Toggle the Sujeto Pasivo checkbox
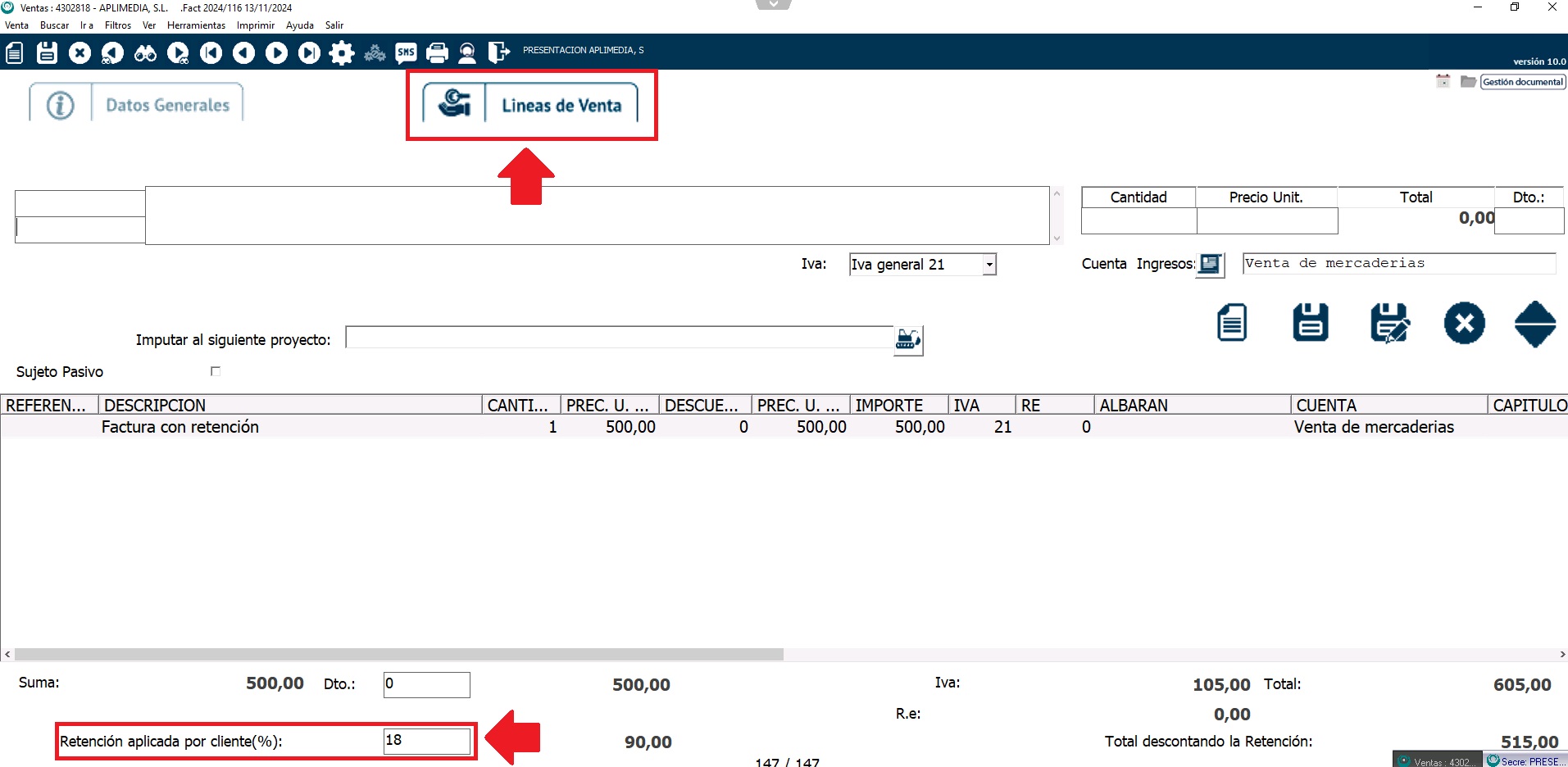This screenshot has height=767, width=1568. click(216, 371)
